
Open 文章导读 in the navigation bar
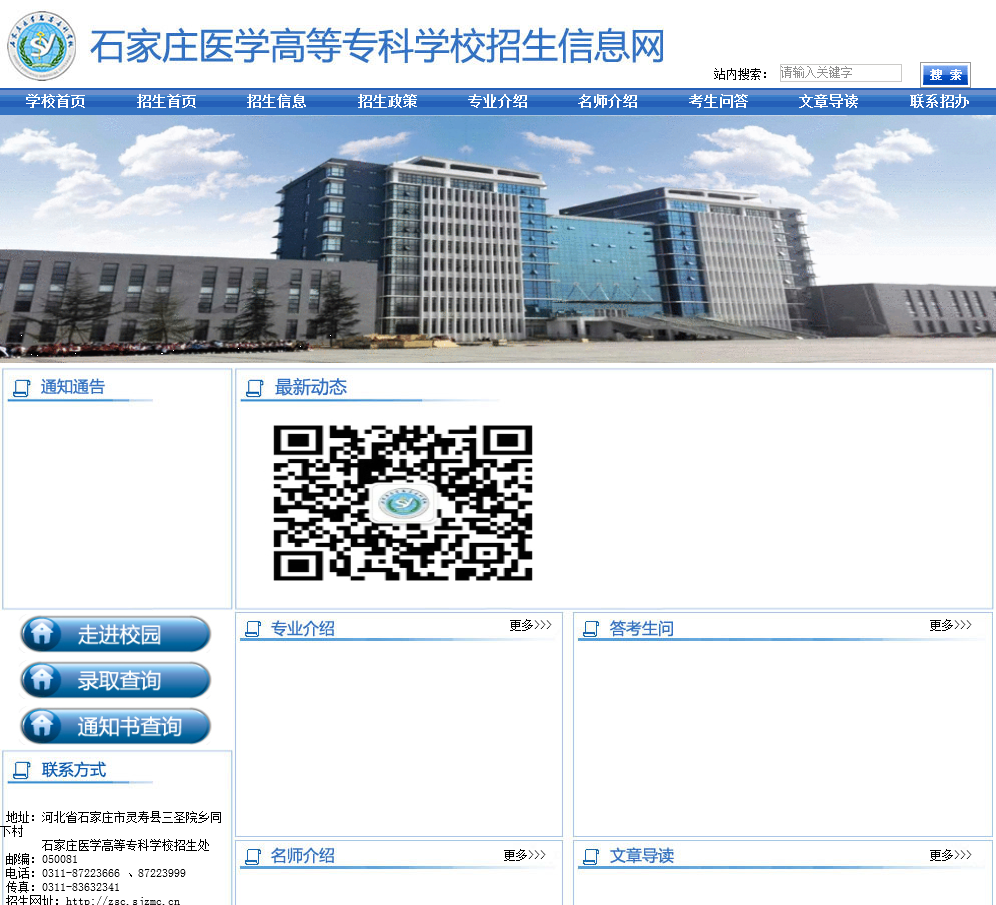(x=828, y=102)
